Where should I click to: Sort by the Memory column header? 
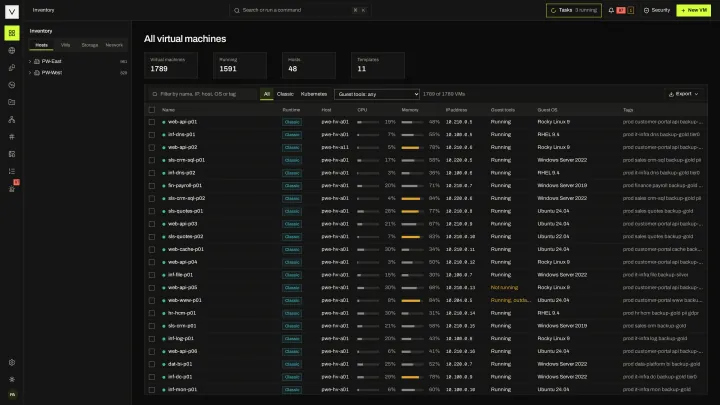tap(410, 110)
